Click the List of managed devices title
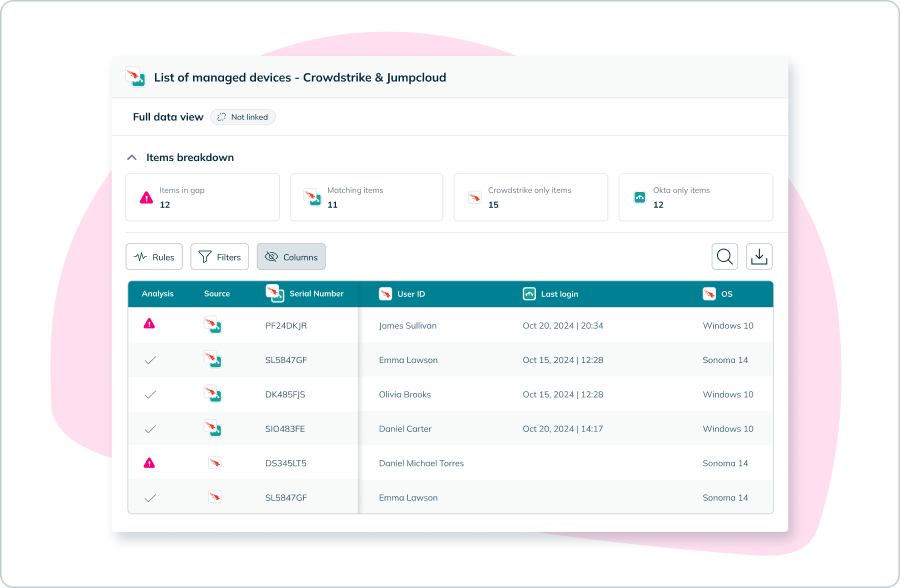 click(x=300, y=78)
